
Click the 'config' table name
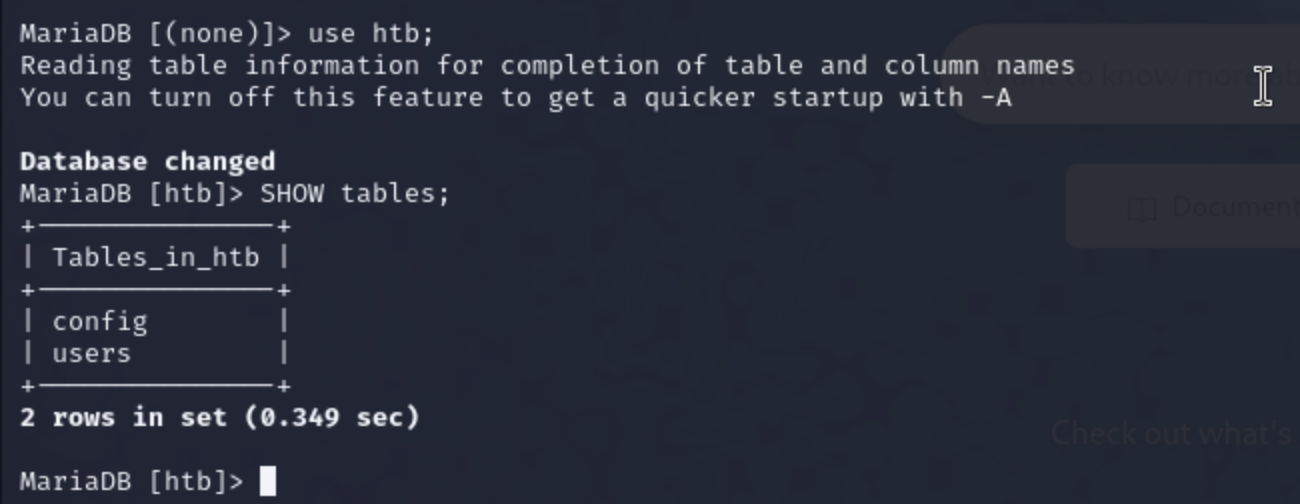[x=100, y=321]
